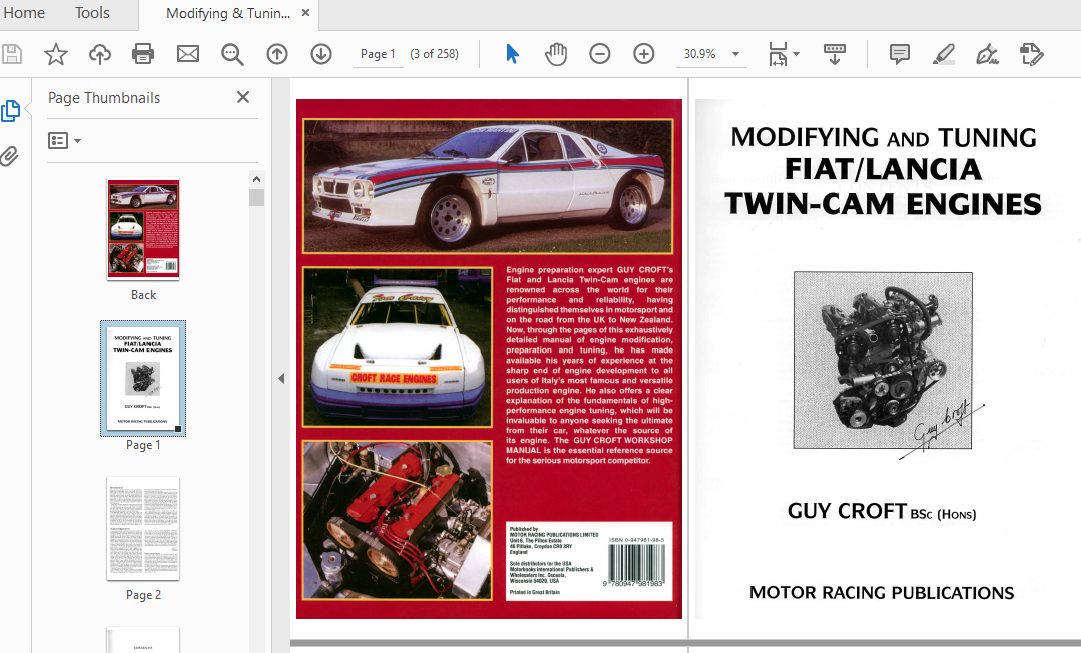Click the 'FIAT/LANCIA' title line
Viewport: 1081px width, 653px height.
[883, 170]
